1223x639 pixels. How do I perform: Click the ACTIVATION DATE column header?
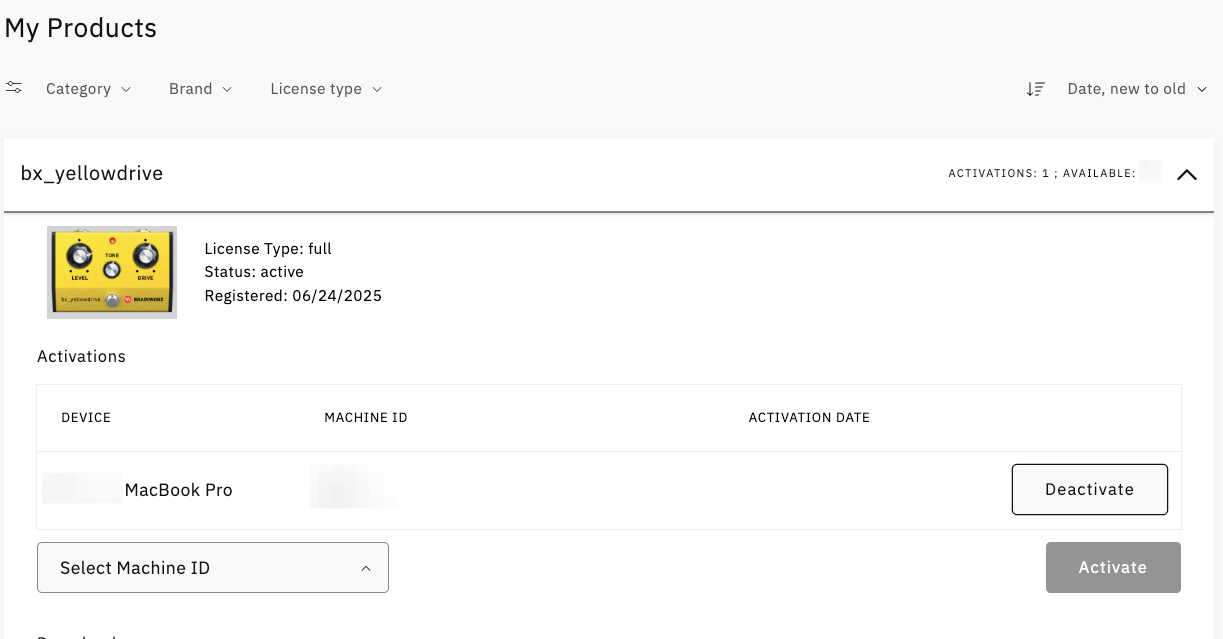[x=808, y=418]
